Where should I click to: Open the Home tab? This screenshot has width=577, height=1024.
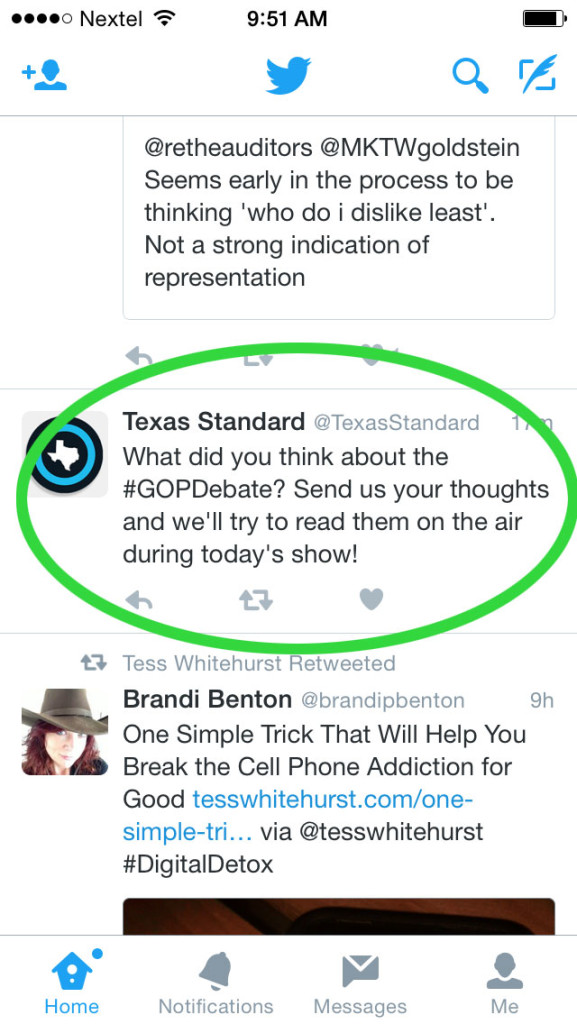coord(72,982)
